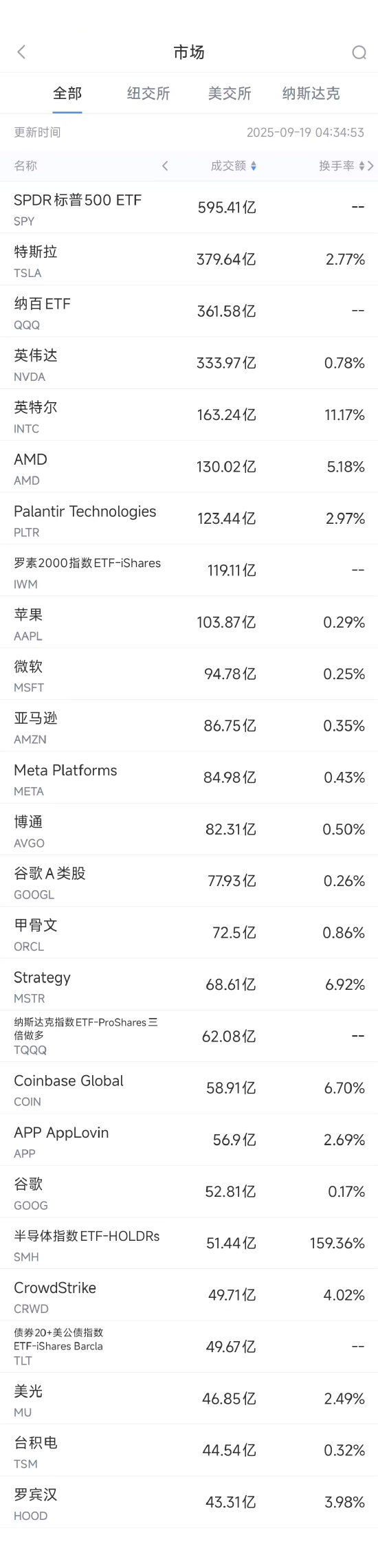The height and width of the screenshot is (1568, 378).
Task: Sort by 成交额 column arrows
Action: 254,166
